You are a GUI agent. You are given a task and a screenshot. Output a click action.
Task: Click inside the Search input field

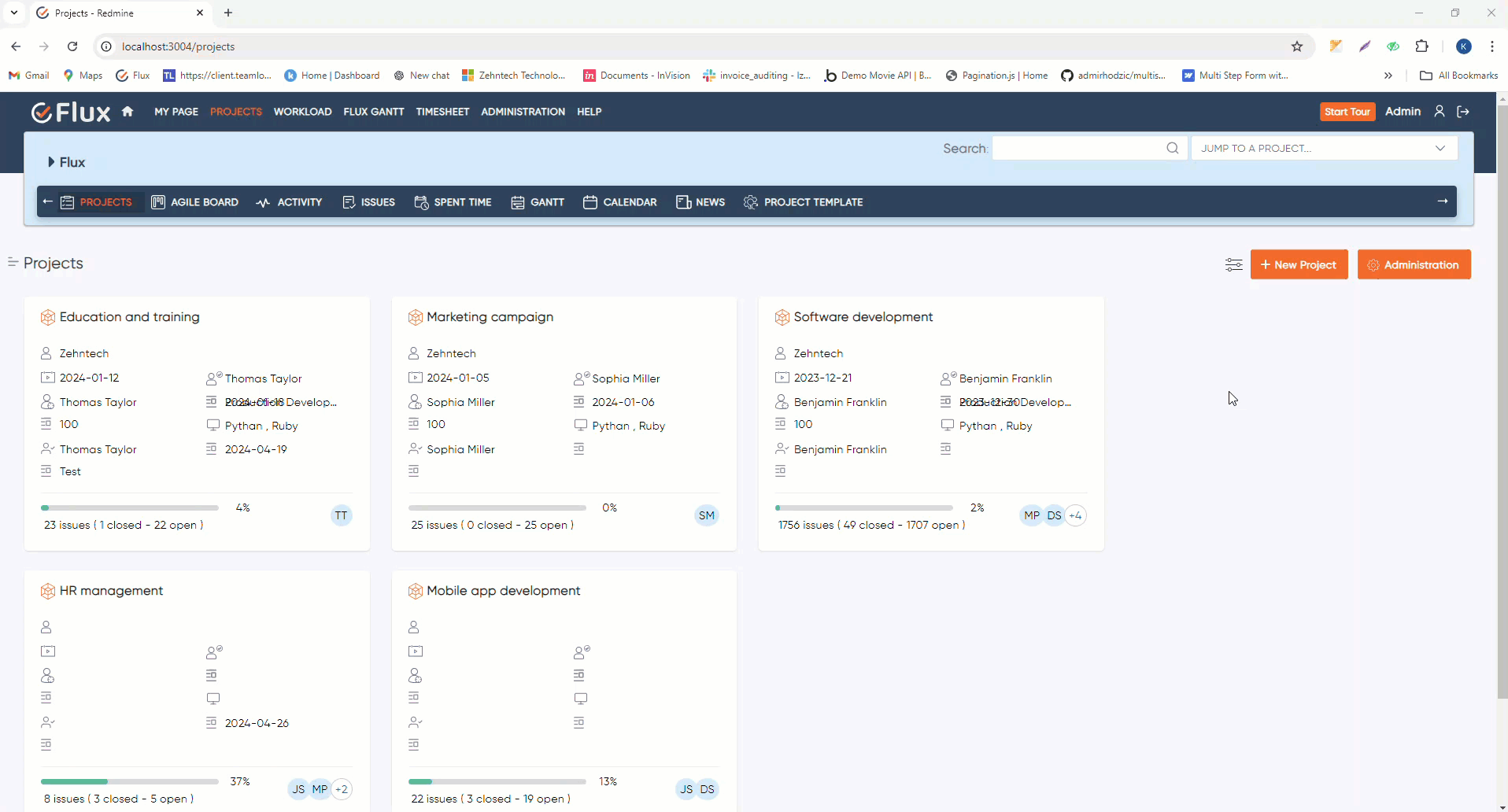click(1078, 148)
